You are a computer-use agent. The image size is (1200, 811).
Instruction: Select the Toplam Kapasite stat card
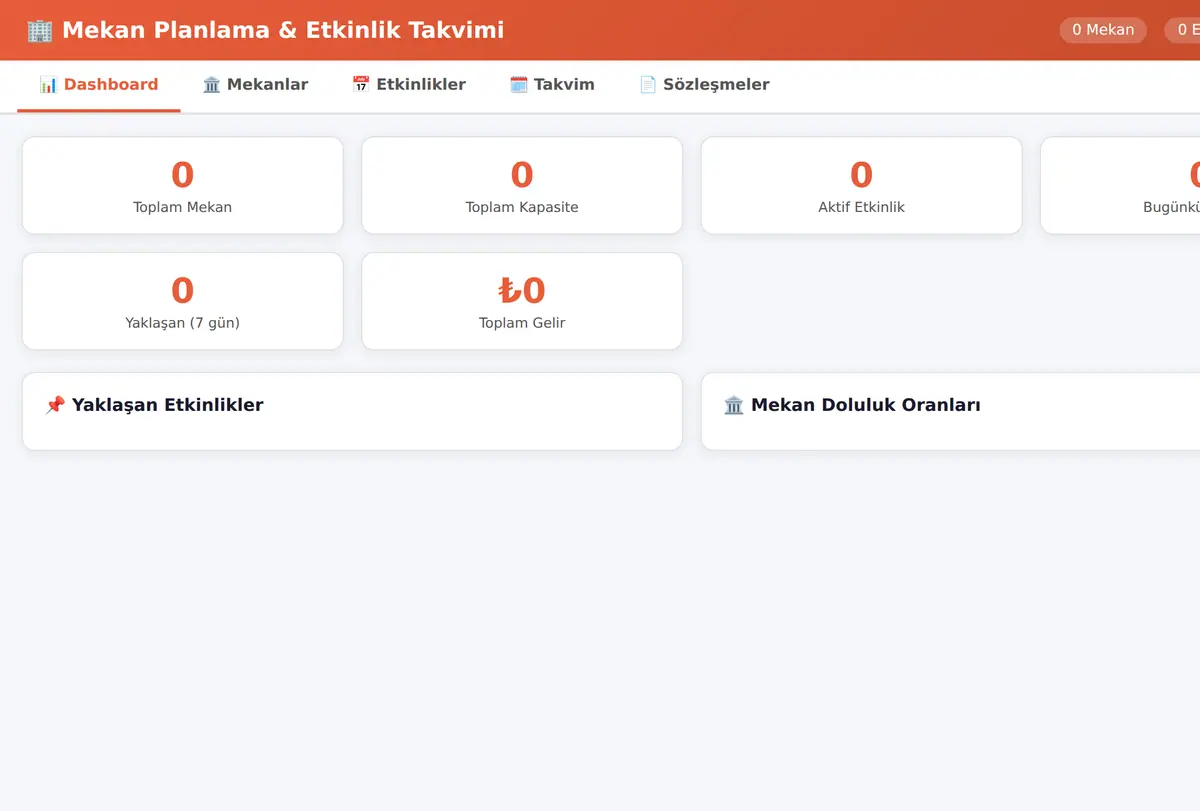pyautogui.click(x=522, y=186)
